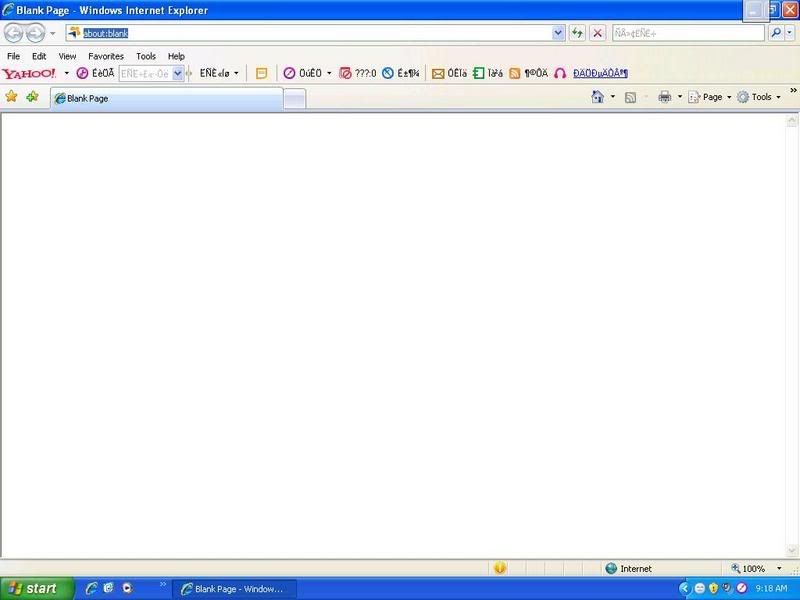Open the Favorites menu
Screen dimensions: 800x600
(105, 56)
